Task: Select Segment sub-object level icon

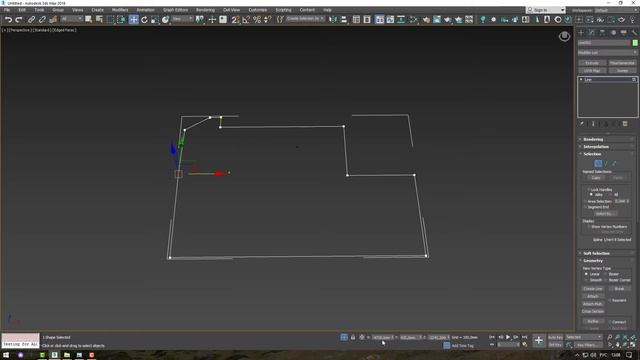Action: [x=606, y=163]
